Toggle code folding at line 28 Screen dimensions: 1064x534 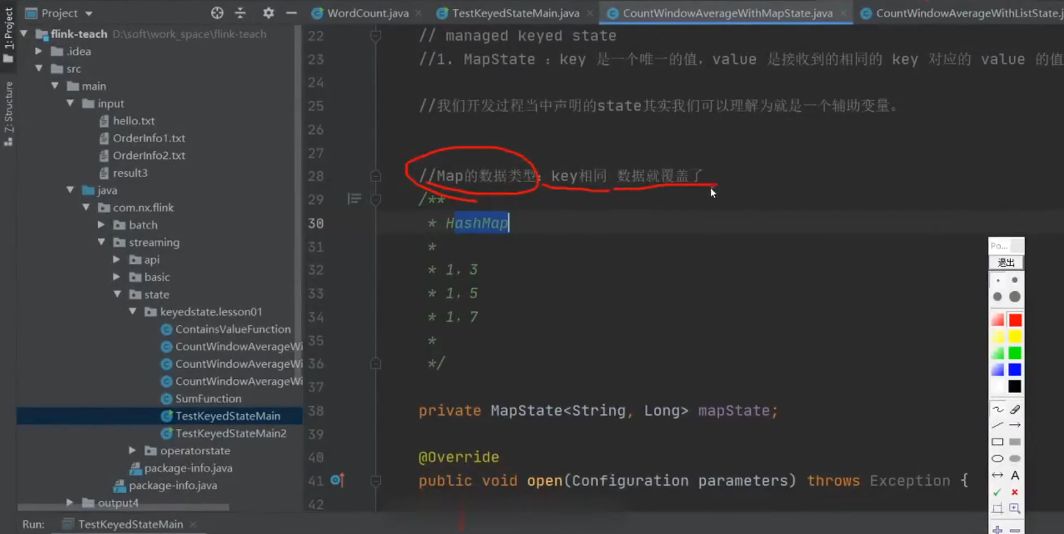375,176
